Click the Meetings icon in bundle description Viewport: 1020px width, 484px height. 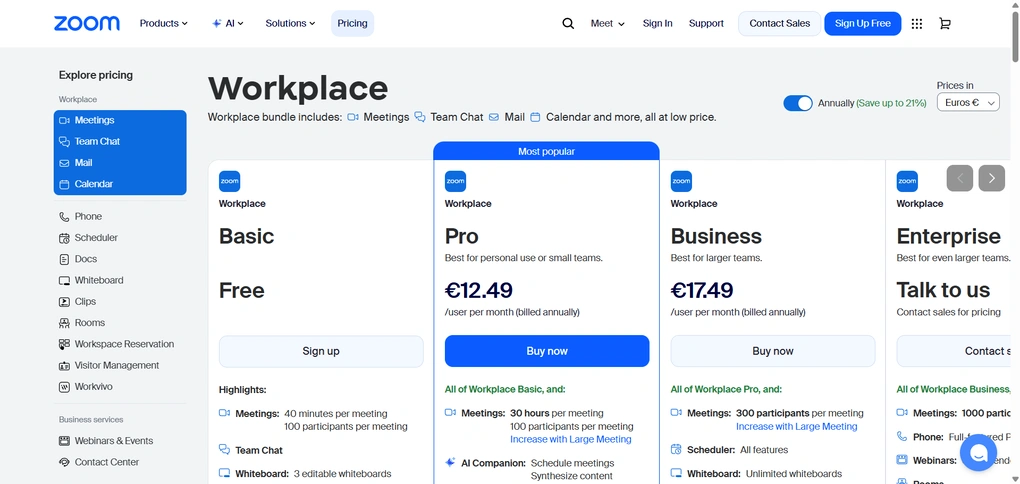(x=353, y=117)
